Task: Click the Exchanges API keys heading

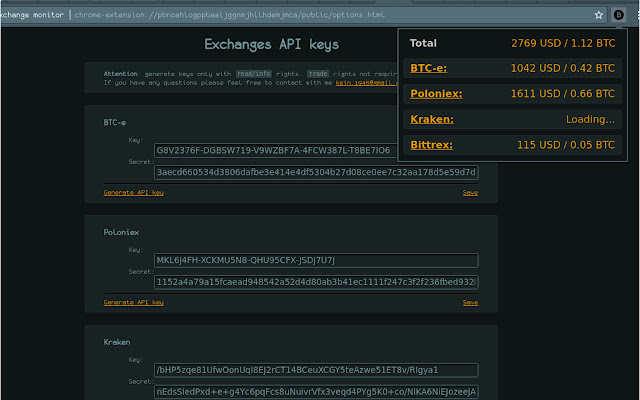Action: [271, 44]
